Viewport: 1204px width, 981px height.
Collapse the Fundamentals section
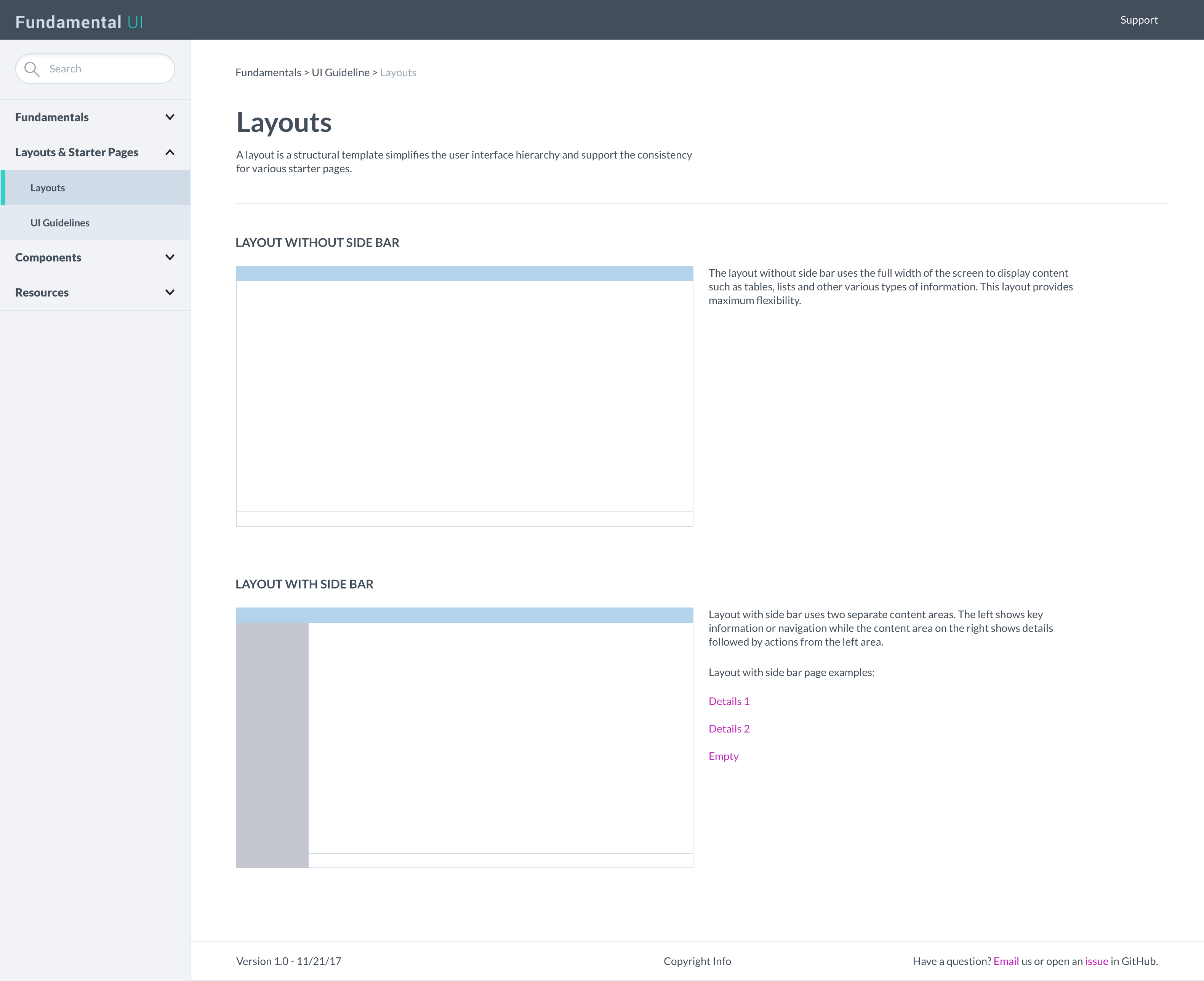170,117
